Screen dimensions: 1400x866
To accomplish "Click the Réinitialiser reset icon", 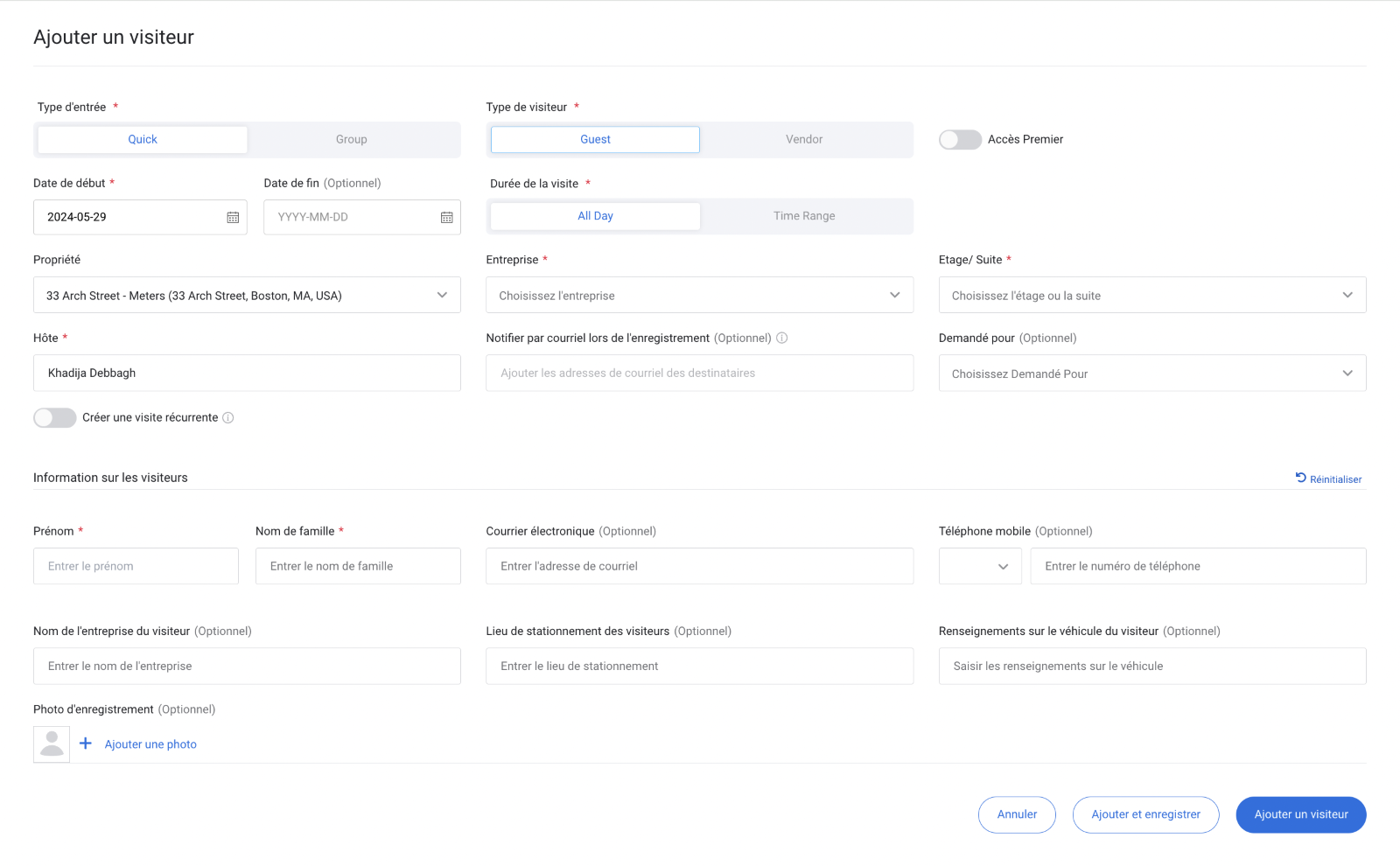I will (x=1301, y=478).
